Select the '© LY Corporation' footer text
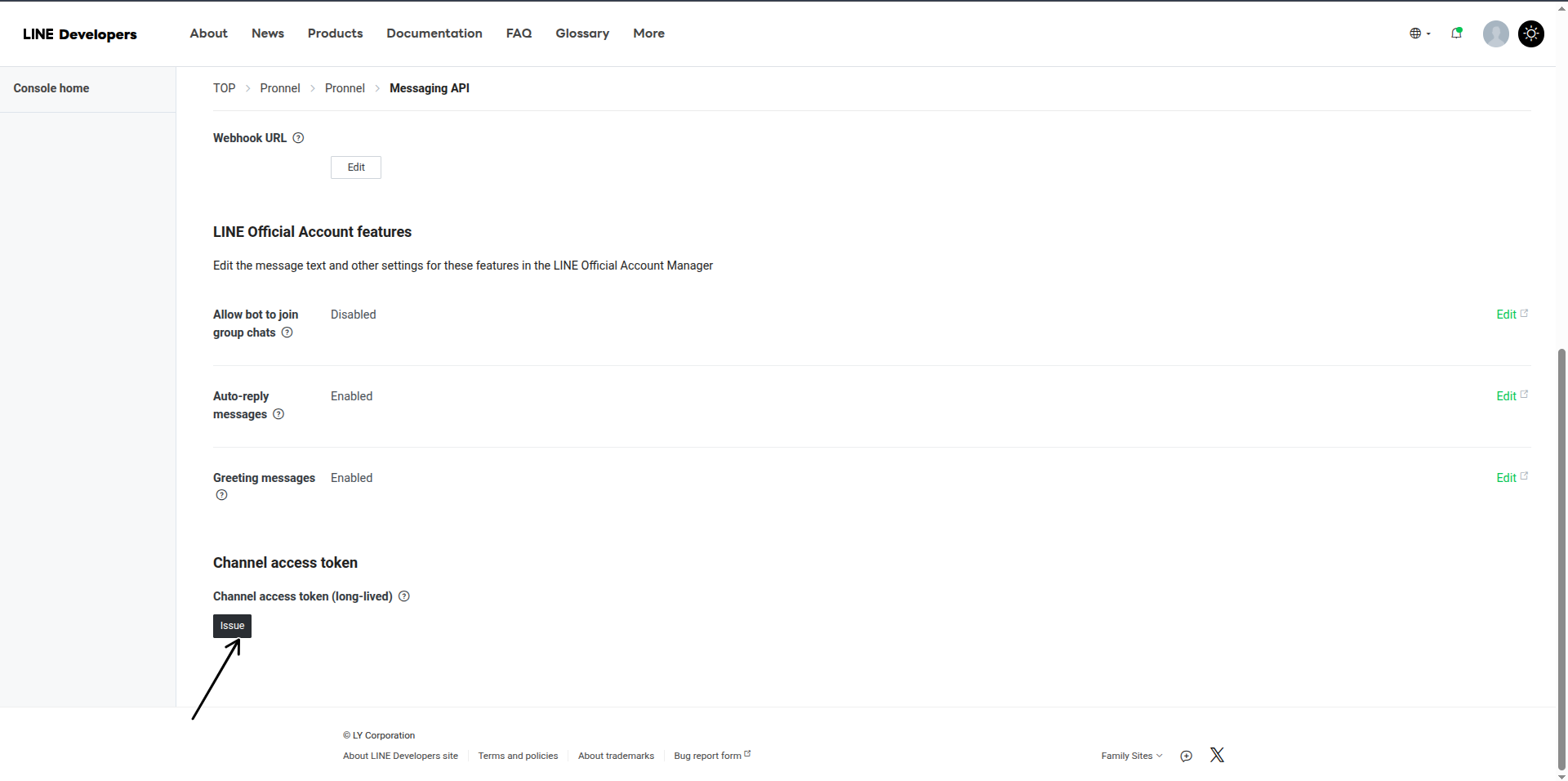 pyautogui.click(x=379, y=735)
